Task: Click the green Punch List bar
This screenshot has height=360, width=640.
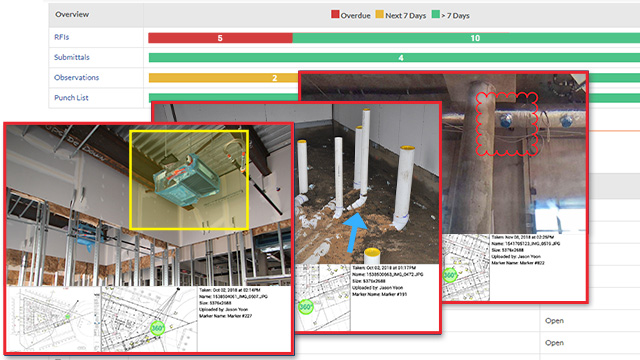Action: tap(224, 98)
